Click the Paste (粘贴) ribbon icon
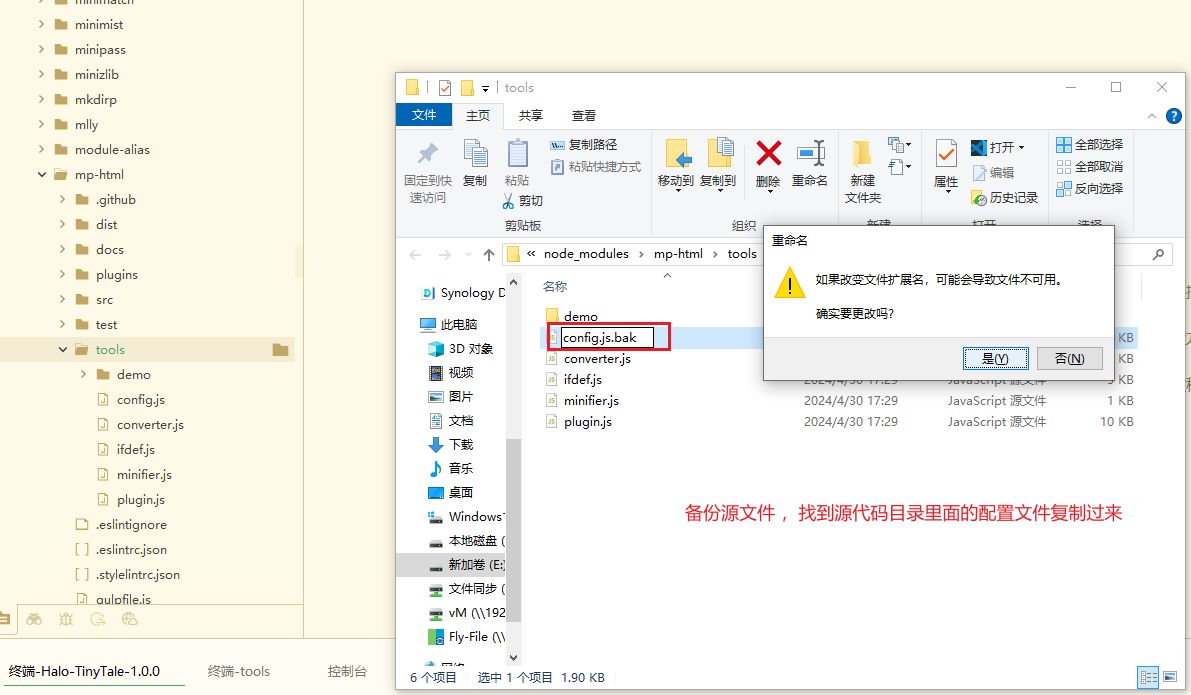 517,154
